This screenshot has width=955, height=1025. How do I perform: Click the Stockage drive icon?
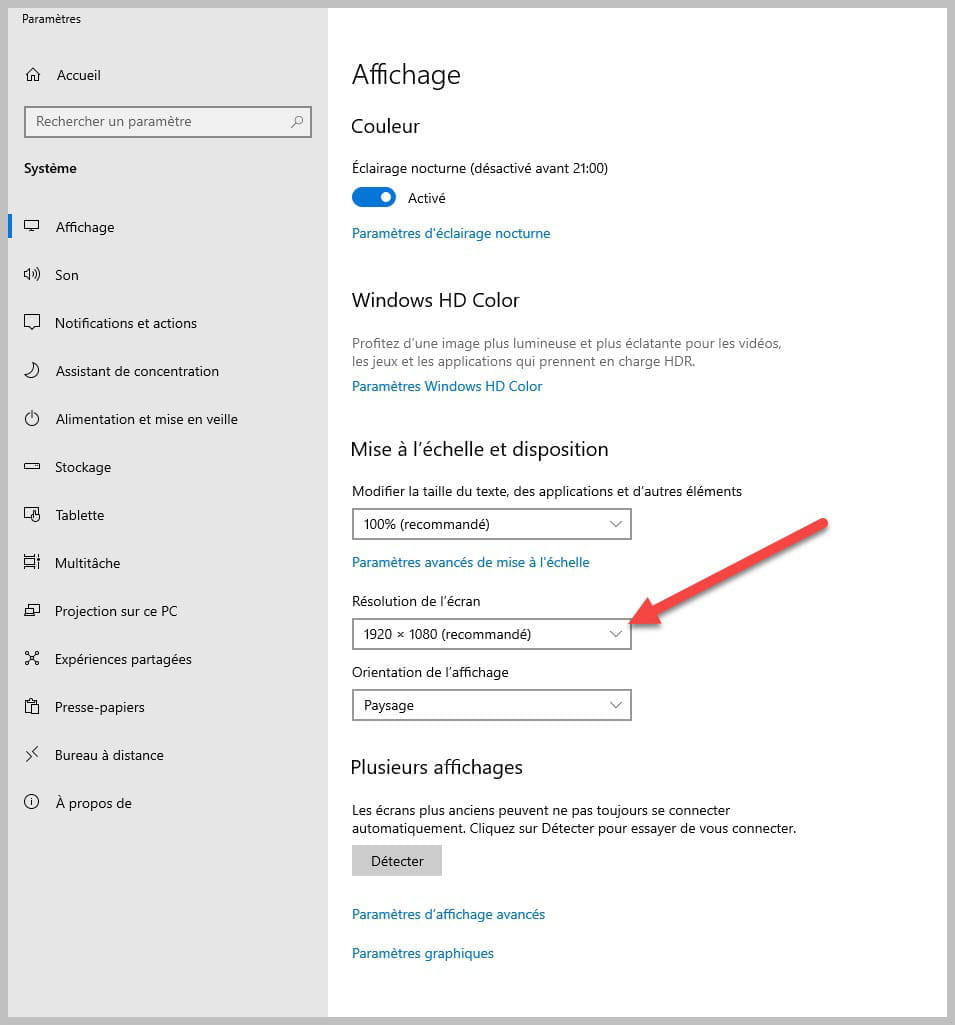click(x=31, y=467)
